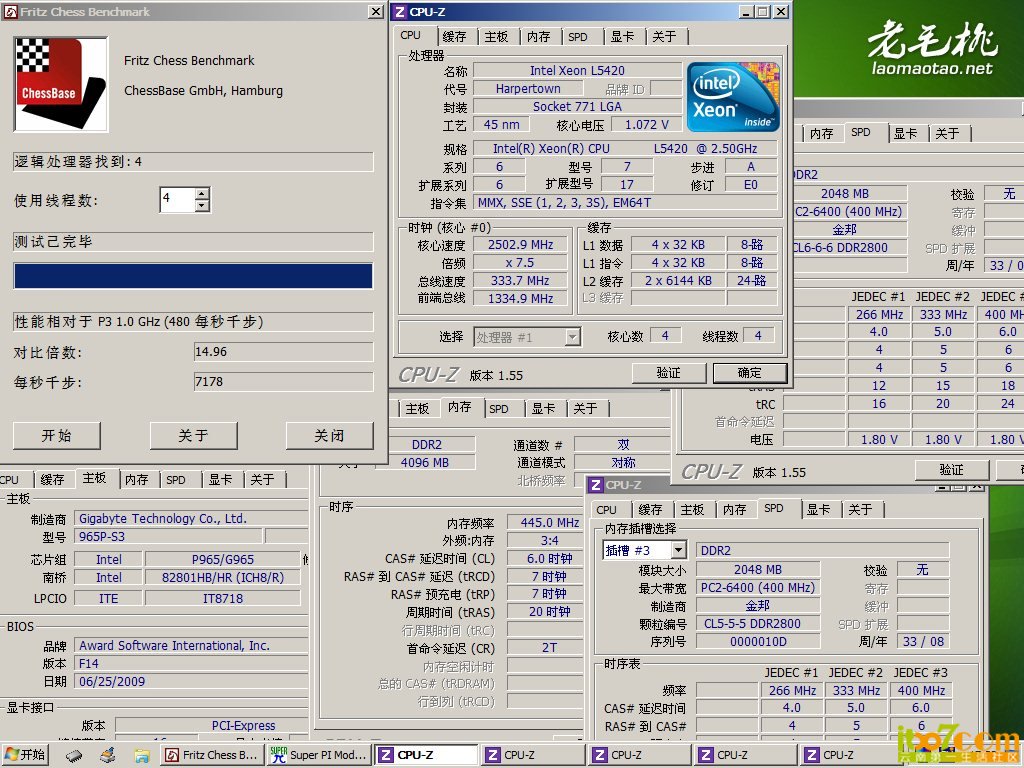This screenshot has width=1024, height=768.
Task: Click the code name Harpertown
Action: [x=528, y=89]
